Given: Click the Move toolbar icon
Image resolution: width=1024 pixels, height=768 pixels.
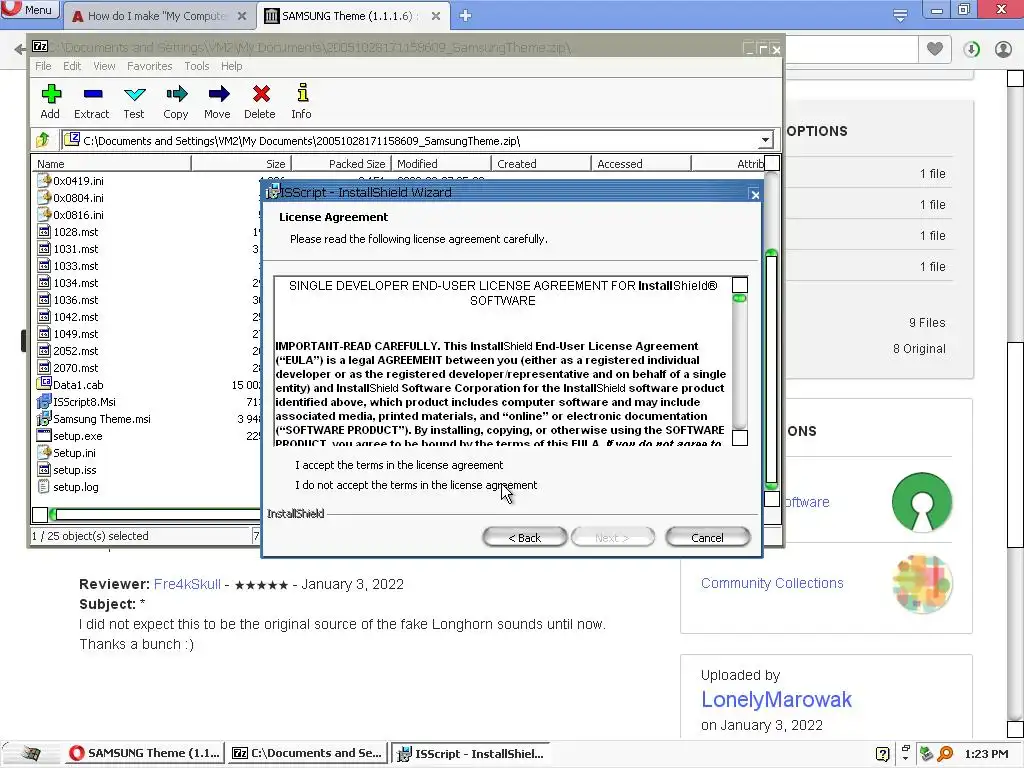Looking at the screenshot, I should (x=218, y=94).
